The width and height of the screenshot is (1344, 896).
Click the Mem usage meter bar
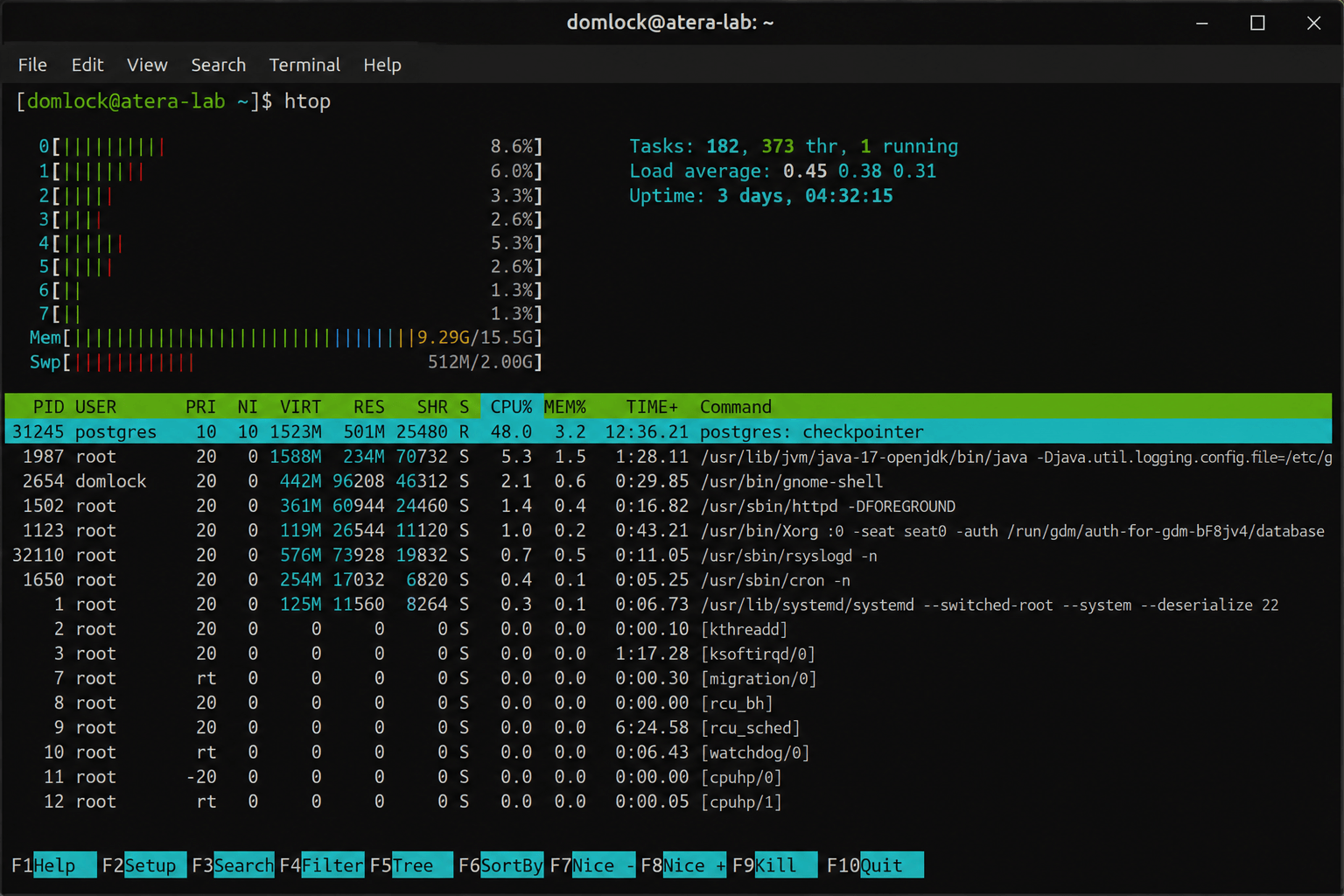coord(286,338)
